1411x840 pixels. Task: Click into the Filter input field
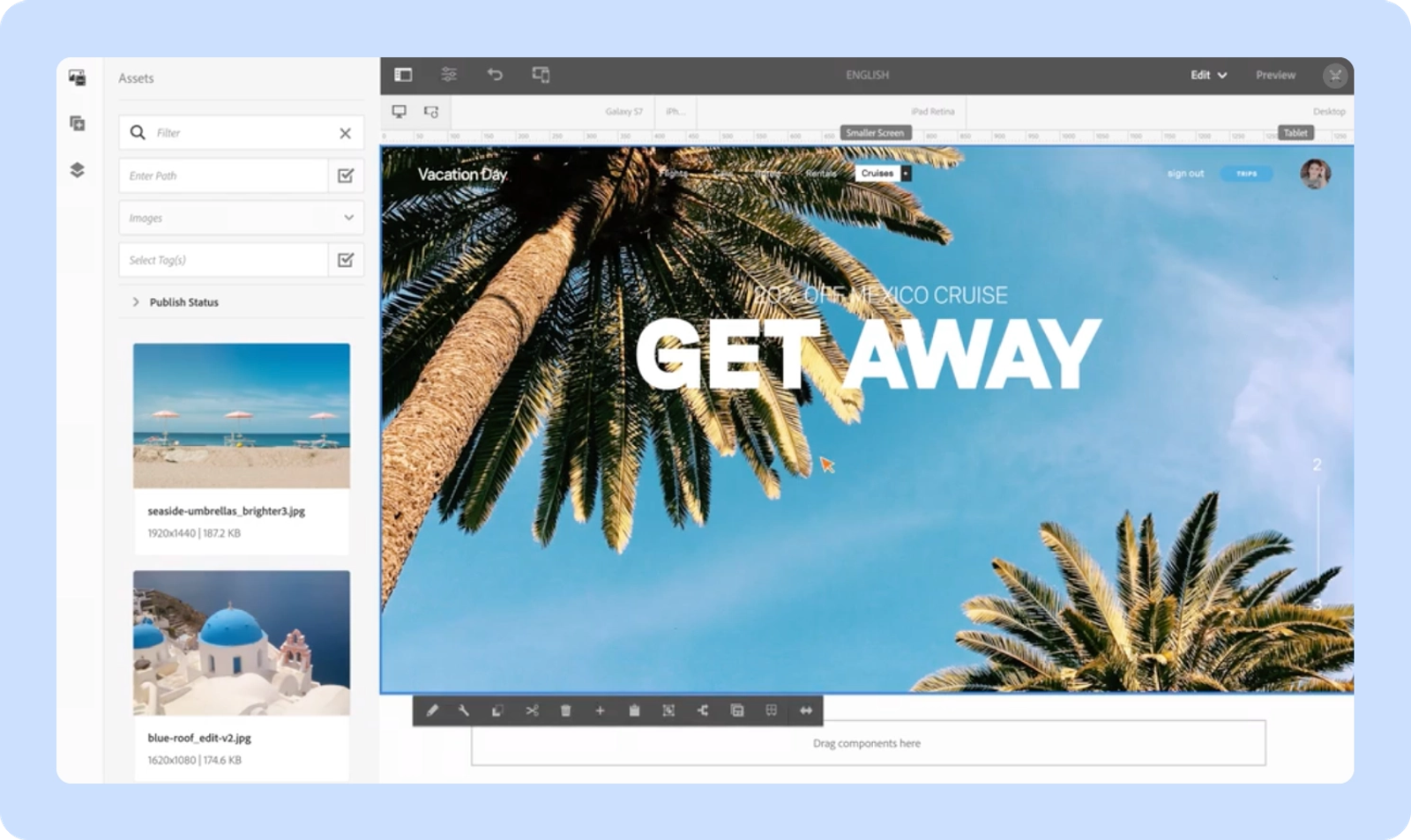click(x=243, y=133)
